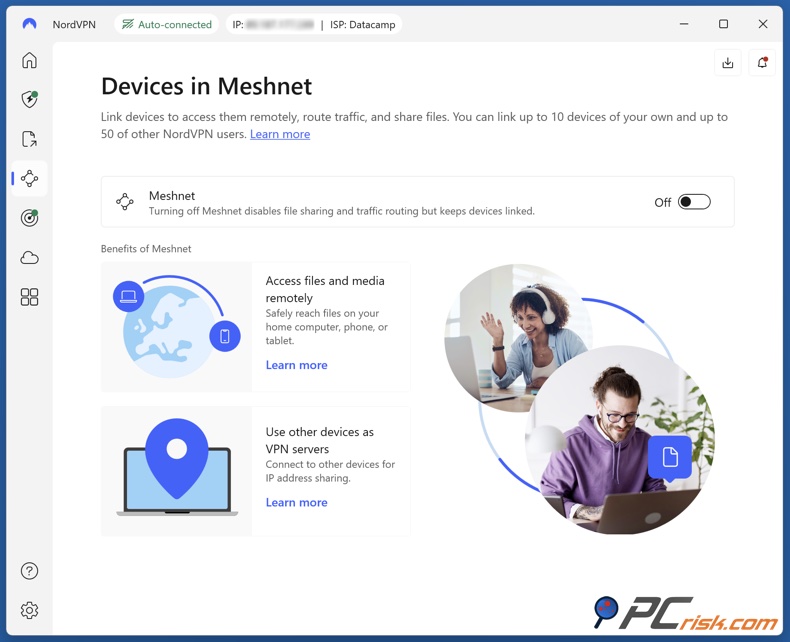This screenshot has height=642, width=790.
Task: Open Threat Protection shield icon
Action: click(29, 100)
